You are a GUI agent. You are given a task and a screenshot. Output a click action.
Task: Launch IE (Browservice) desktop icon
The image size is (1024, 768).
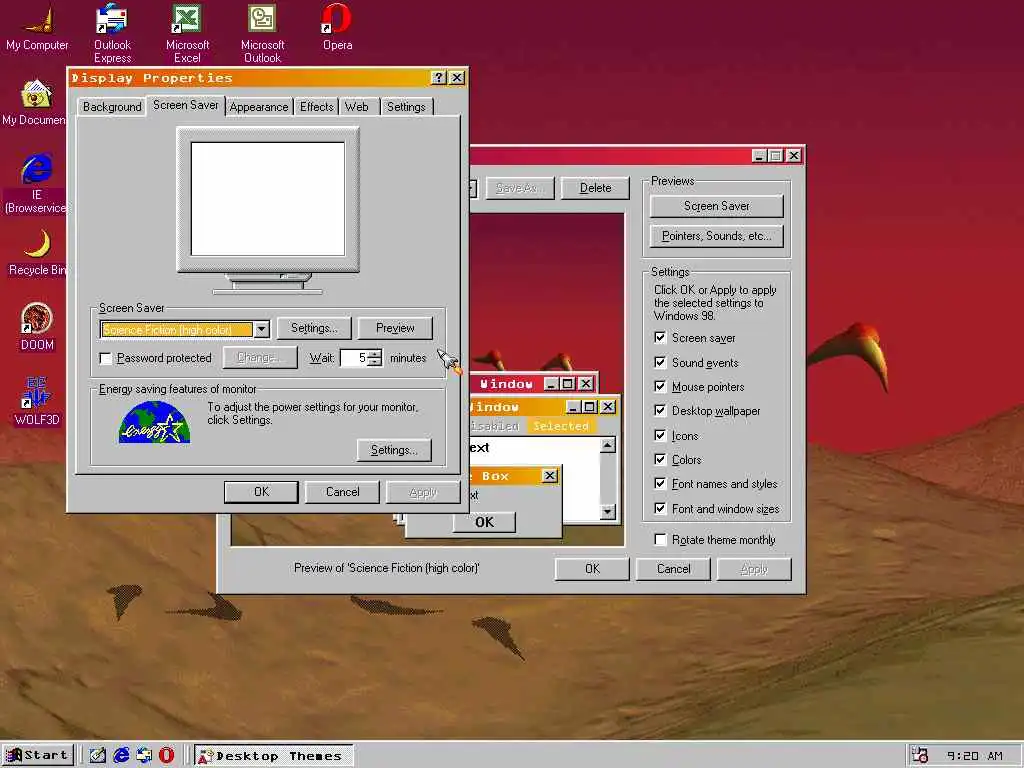click(36, 184)
